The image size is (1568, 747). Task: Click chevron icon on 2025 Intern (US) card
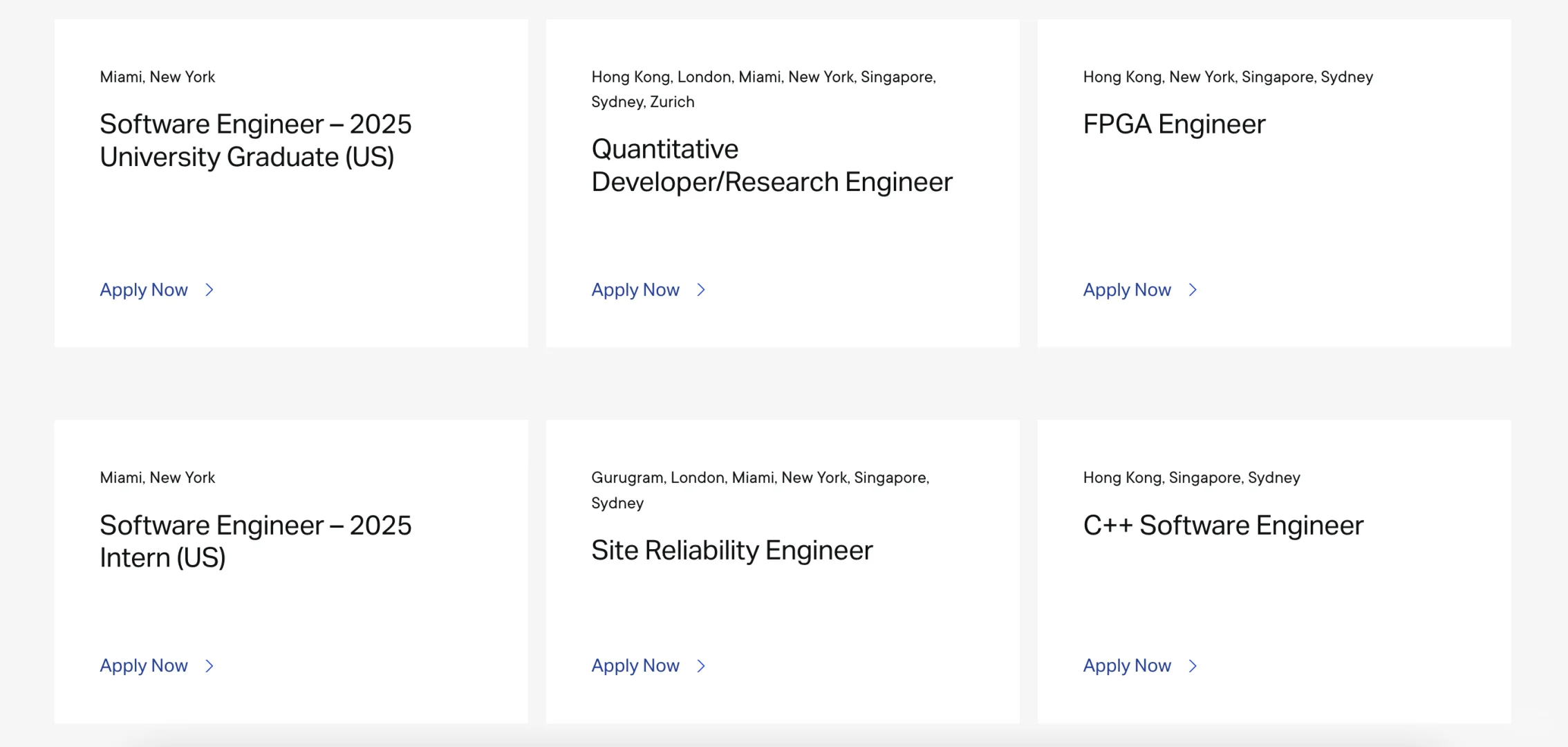click(x=209, y=665)
